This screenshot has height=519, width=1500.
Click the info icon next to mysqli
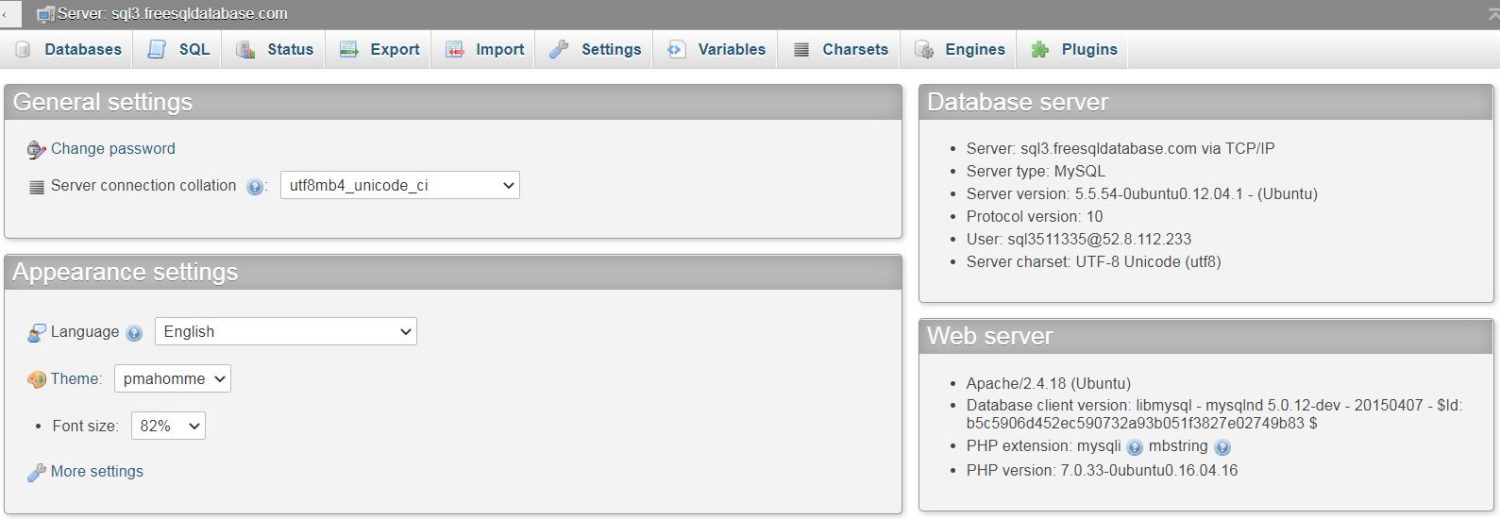click(1135, 448)
